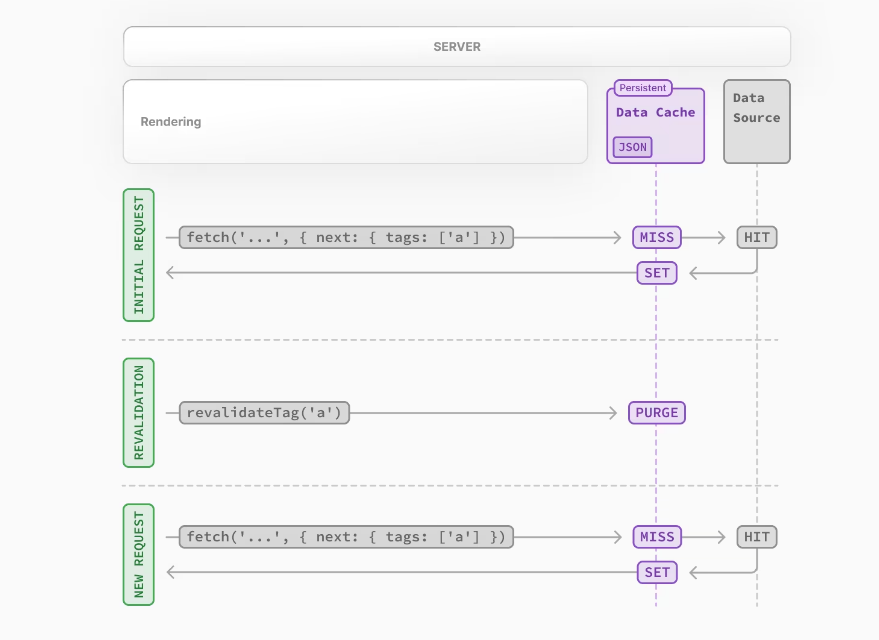Click the SET badge in New Request
The width and height of the screenshot is (879, 640).
tap(657, 572)
